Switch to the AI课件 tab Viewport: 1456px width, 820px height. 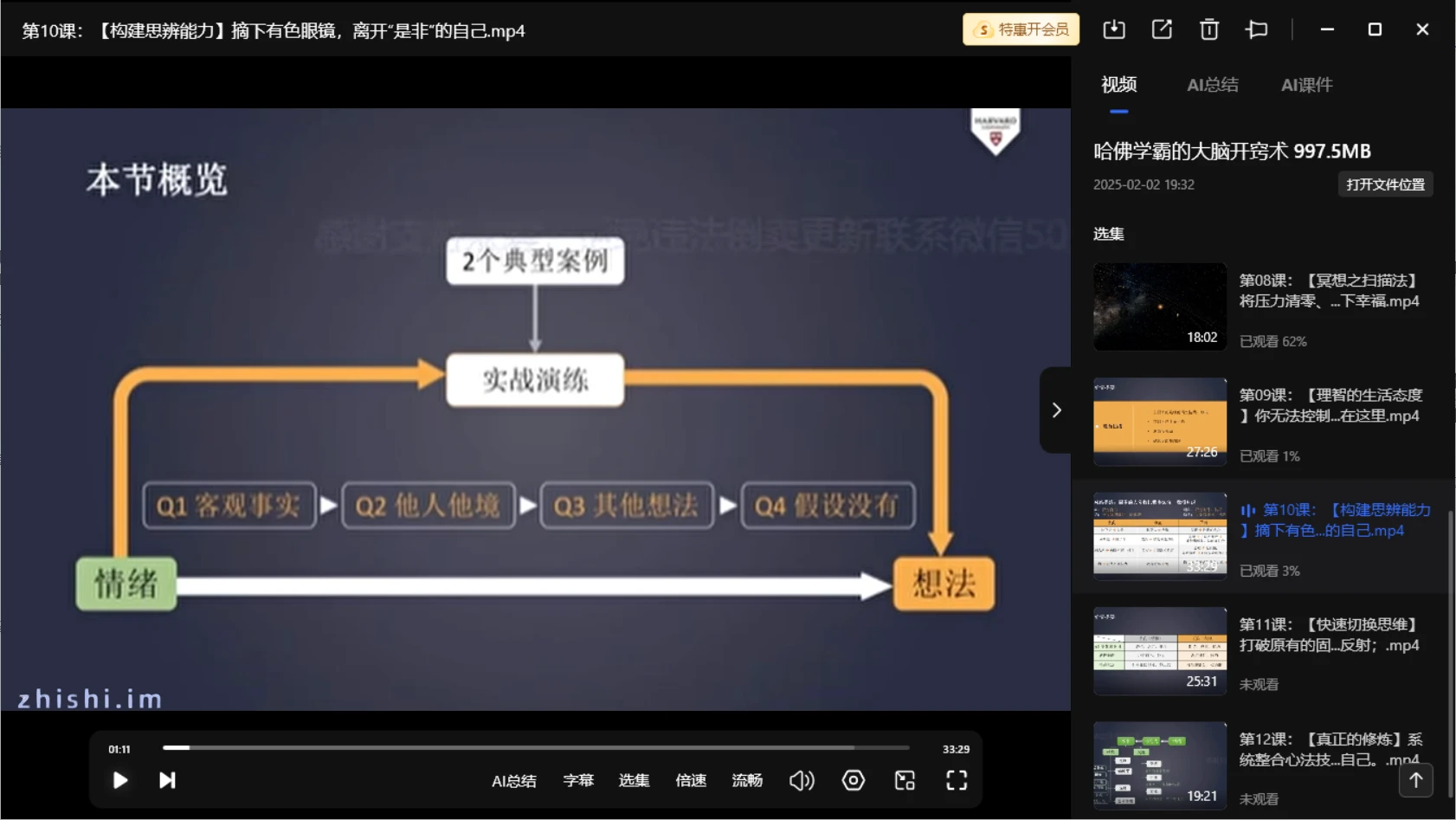pos(1306,85)
